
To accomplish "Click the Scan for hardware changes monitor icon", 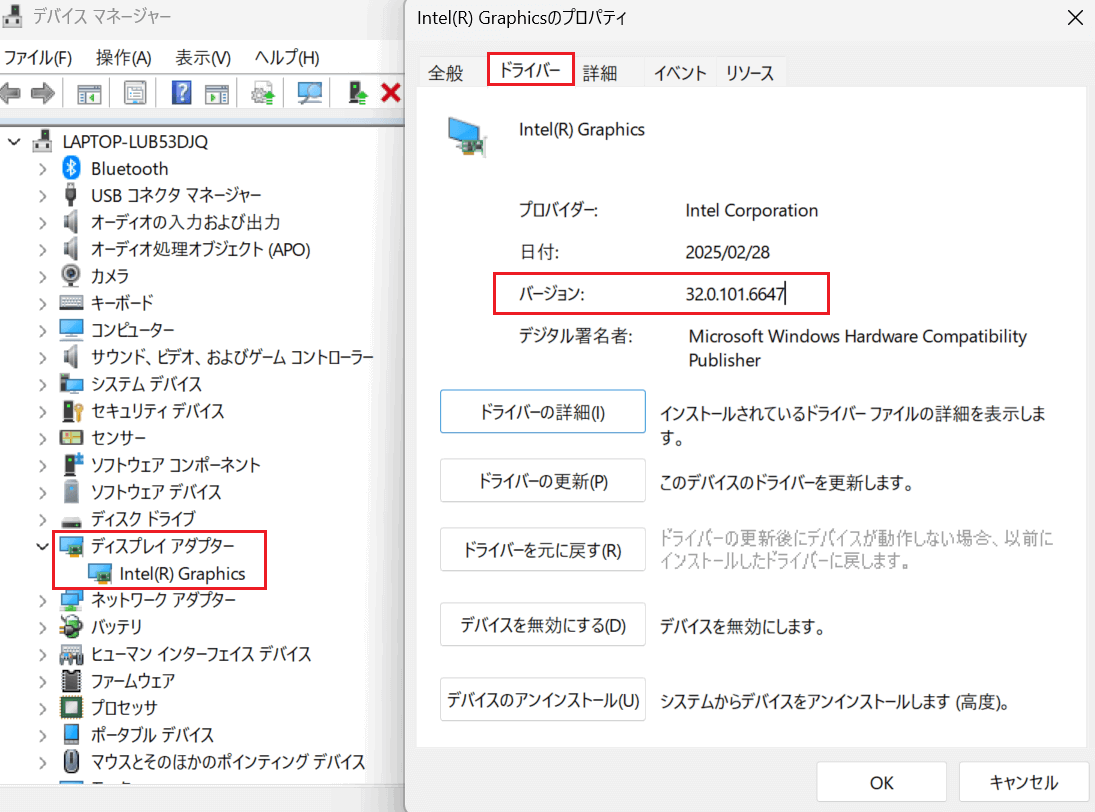I will 309,93.
